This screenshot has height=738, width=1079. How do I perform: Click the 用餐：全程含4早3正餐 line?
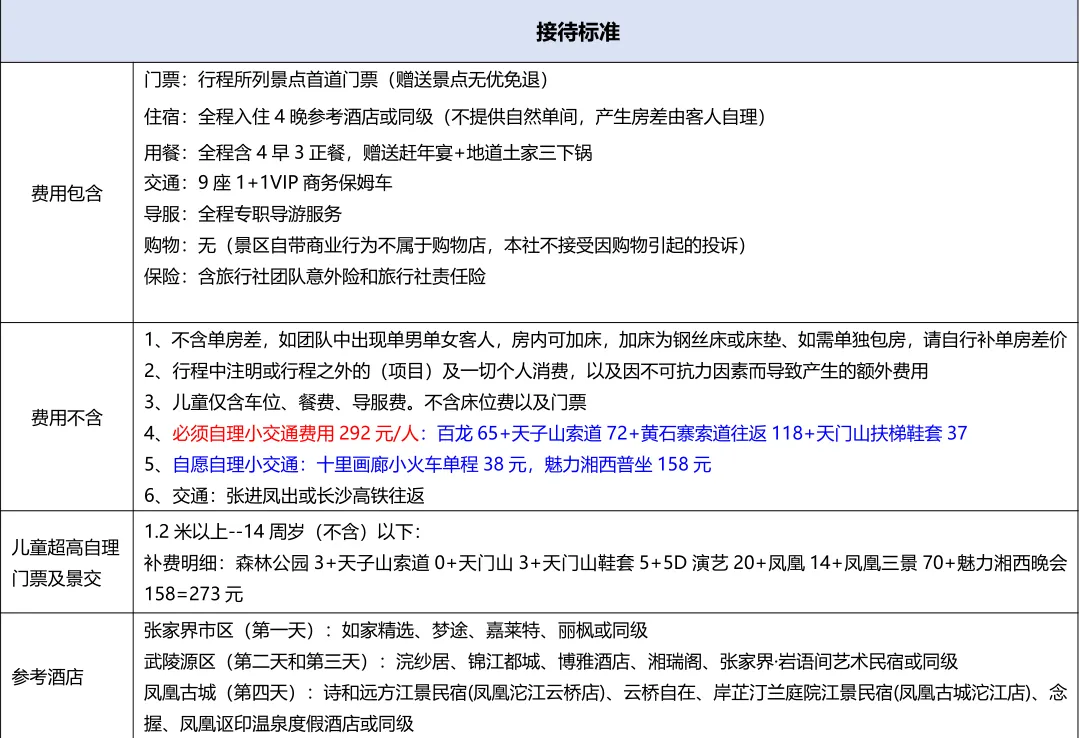pyautogui.click(x=368, y=152)
